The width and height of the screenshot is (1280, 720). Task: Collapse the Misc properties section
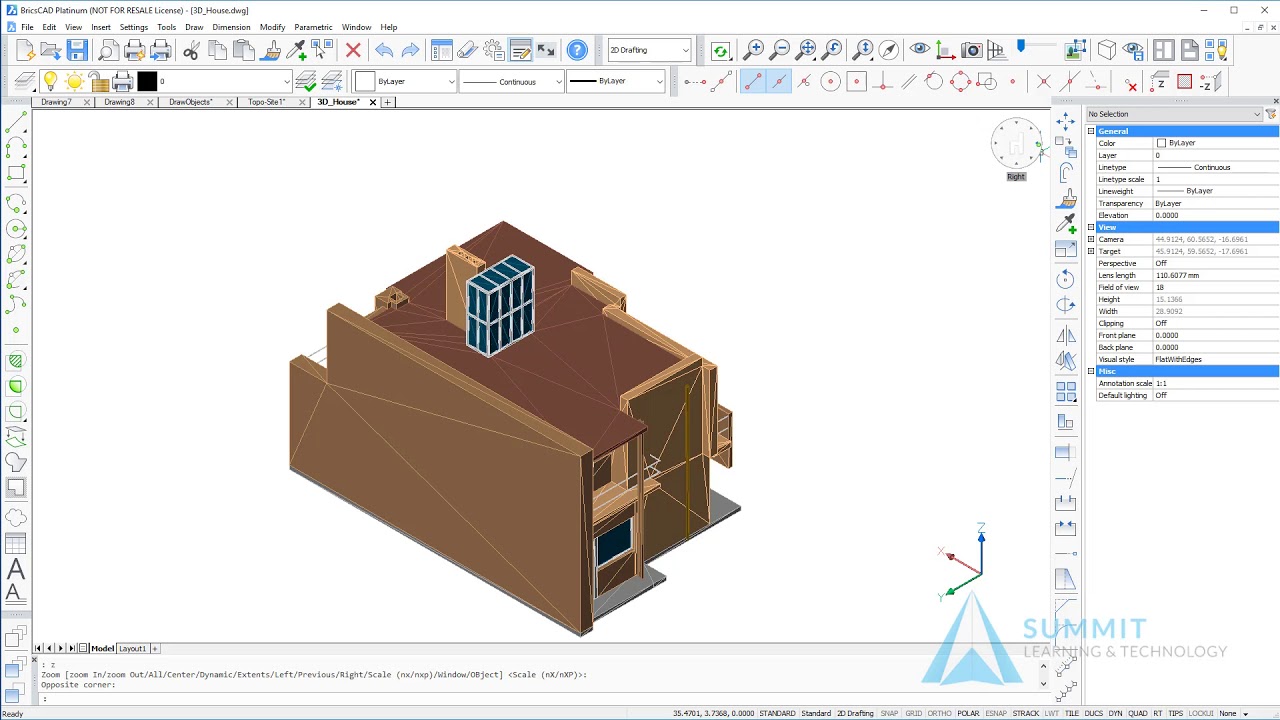point(1091,371)
